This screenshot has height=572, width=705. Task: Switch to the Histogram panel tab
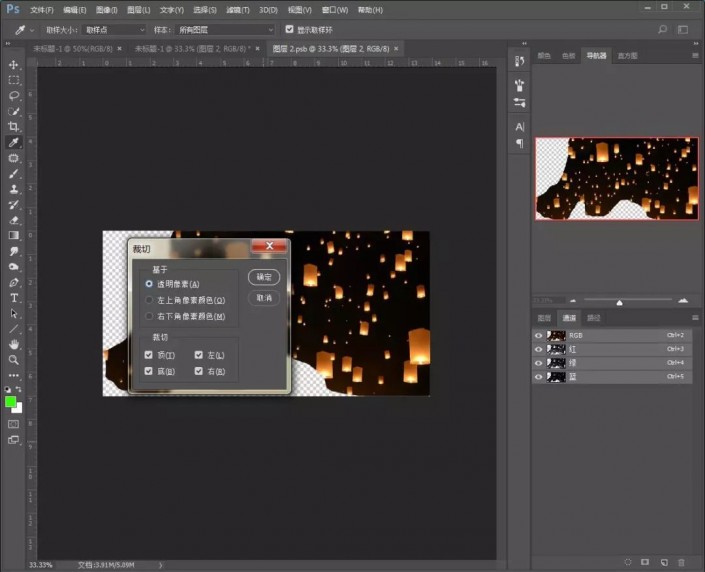tap(627, 56)
